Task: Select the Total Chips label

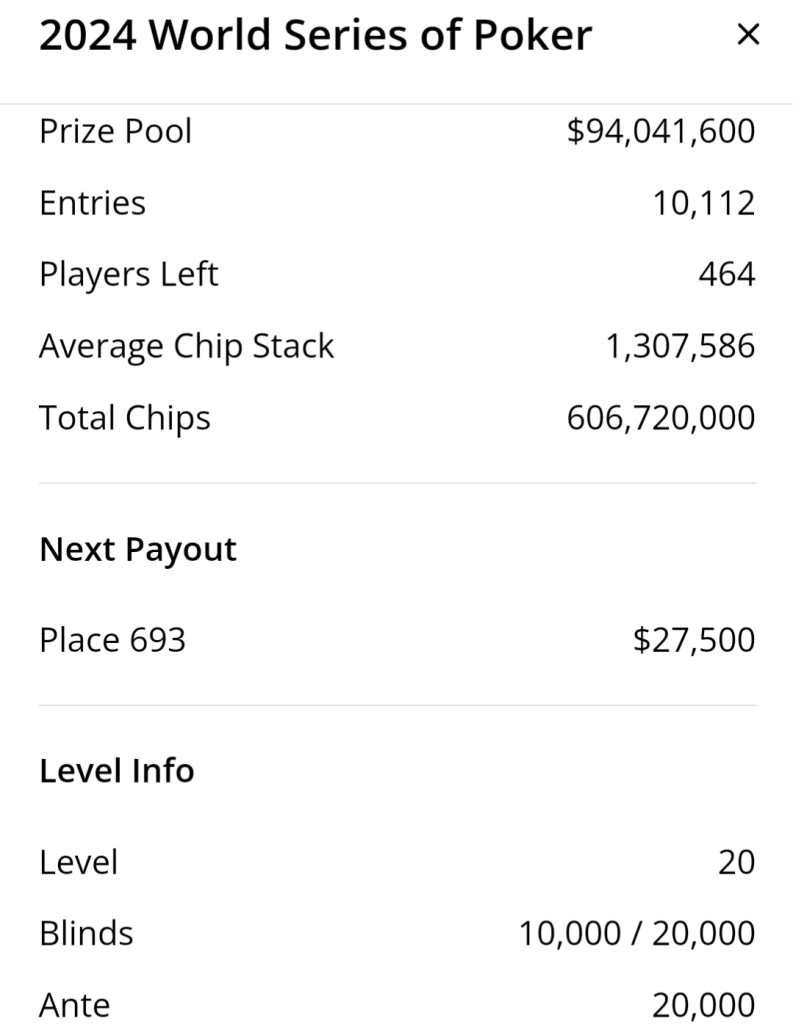Action: click(x=124, y=417)
